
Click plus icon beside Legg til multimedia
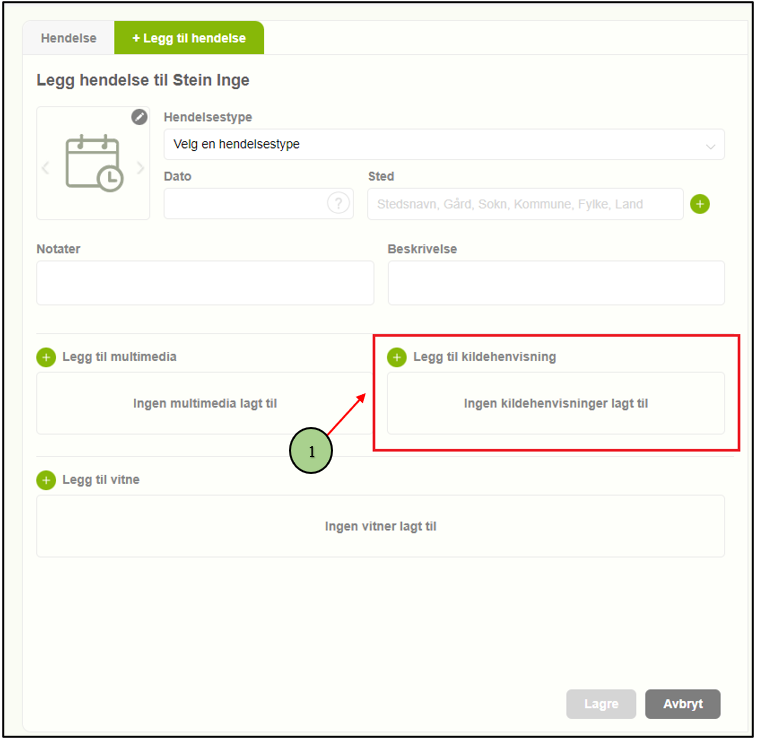pos(46,357)
